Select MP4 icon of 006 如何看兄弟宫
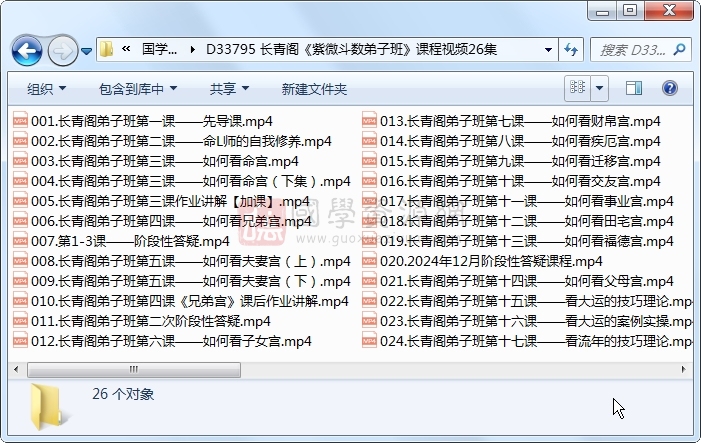 [x=20, y=221]
